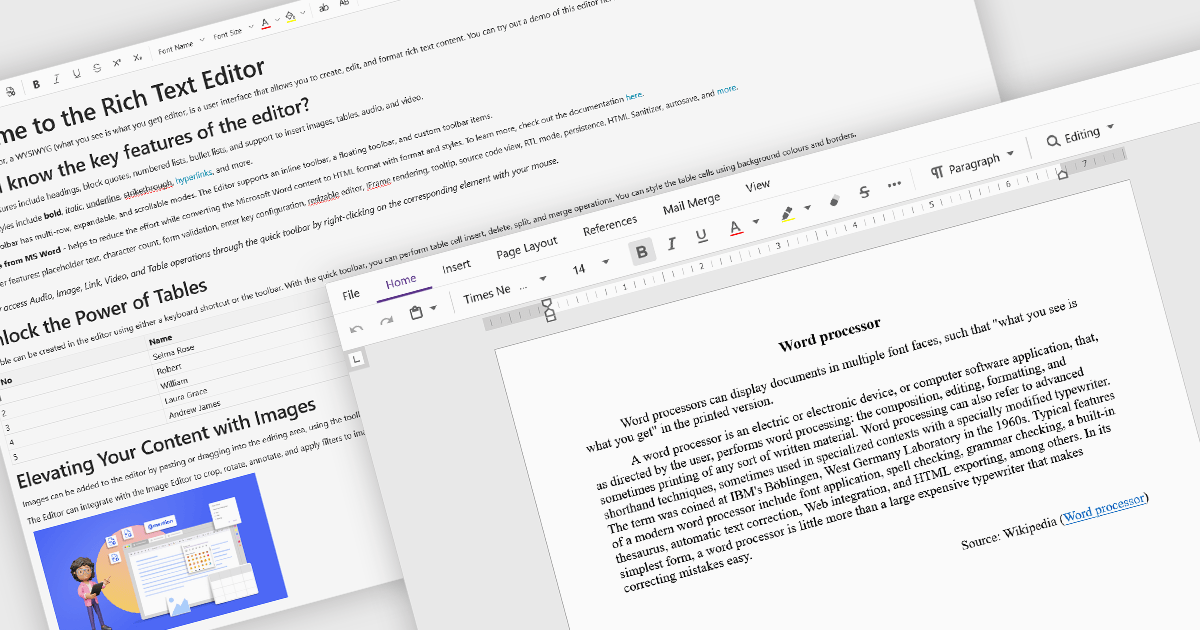Toggle Underline in the Word processor toolbar

pyautogui.click(x=701, y=236)
